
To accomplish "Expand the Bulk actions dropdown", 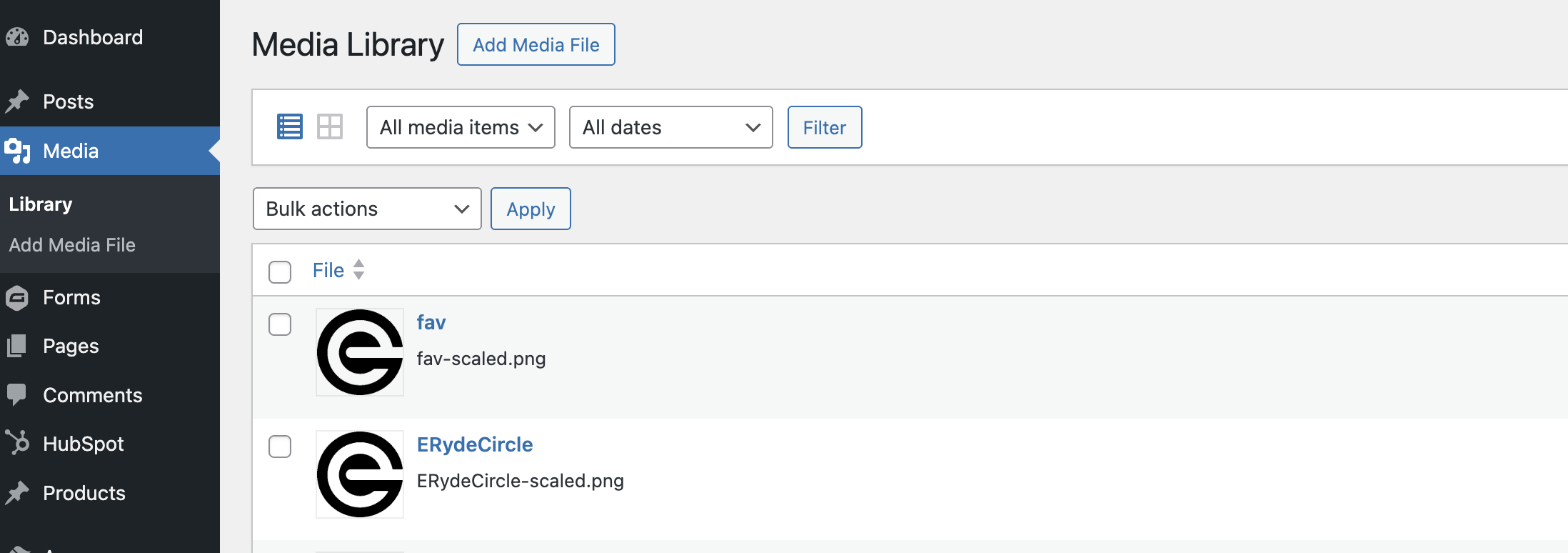I will click(366, 209).
